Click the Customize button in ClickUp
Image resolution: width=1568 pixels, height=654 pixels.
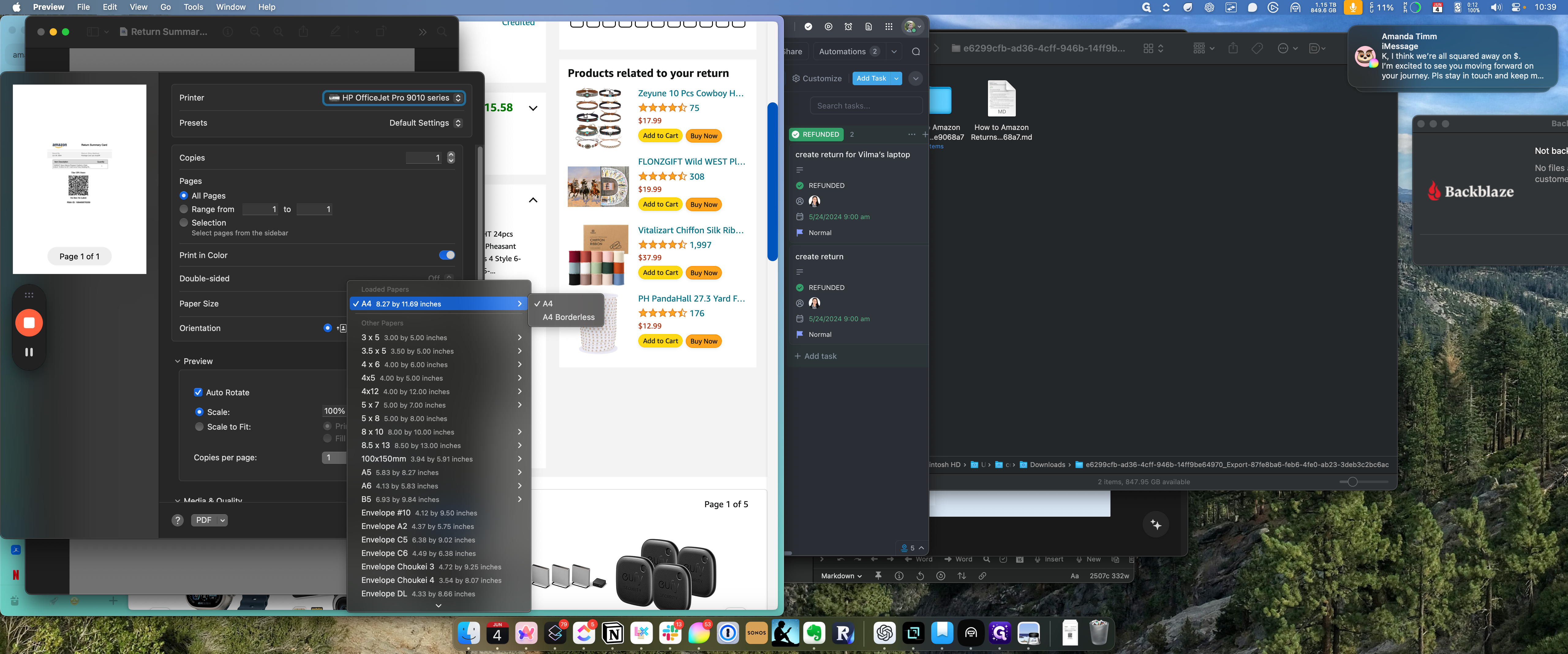coord(816,78)
